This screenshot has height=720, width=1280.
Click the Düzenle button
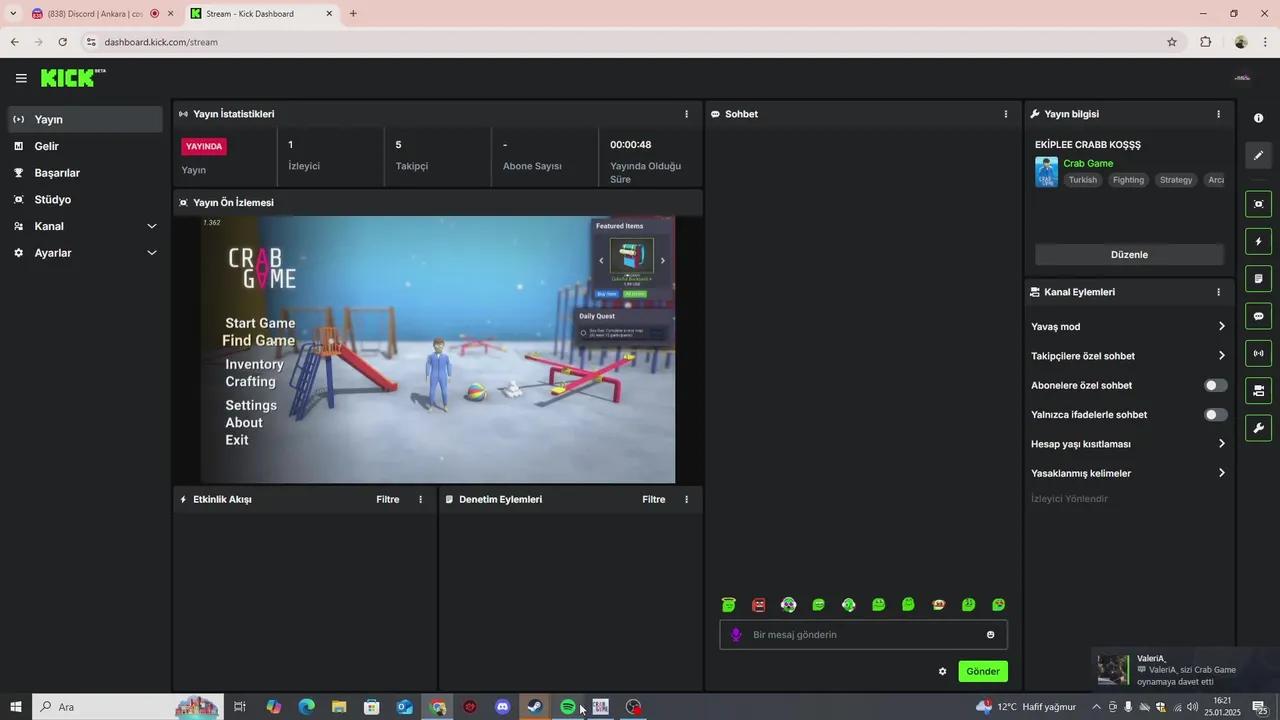[1128, 255]
